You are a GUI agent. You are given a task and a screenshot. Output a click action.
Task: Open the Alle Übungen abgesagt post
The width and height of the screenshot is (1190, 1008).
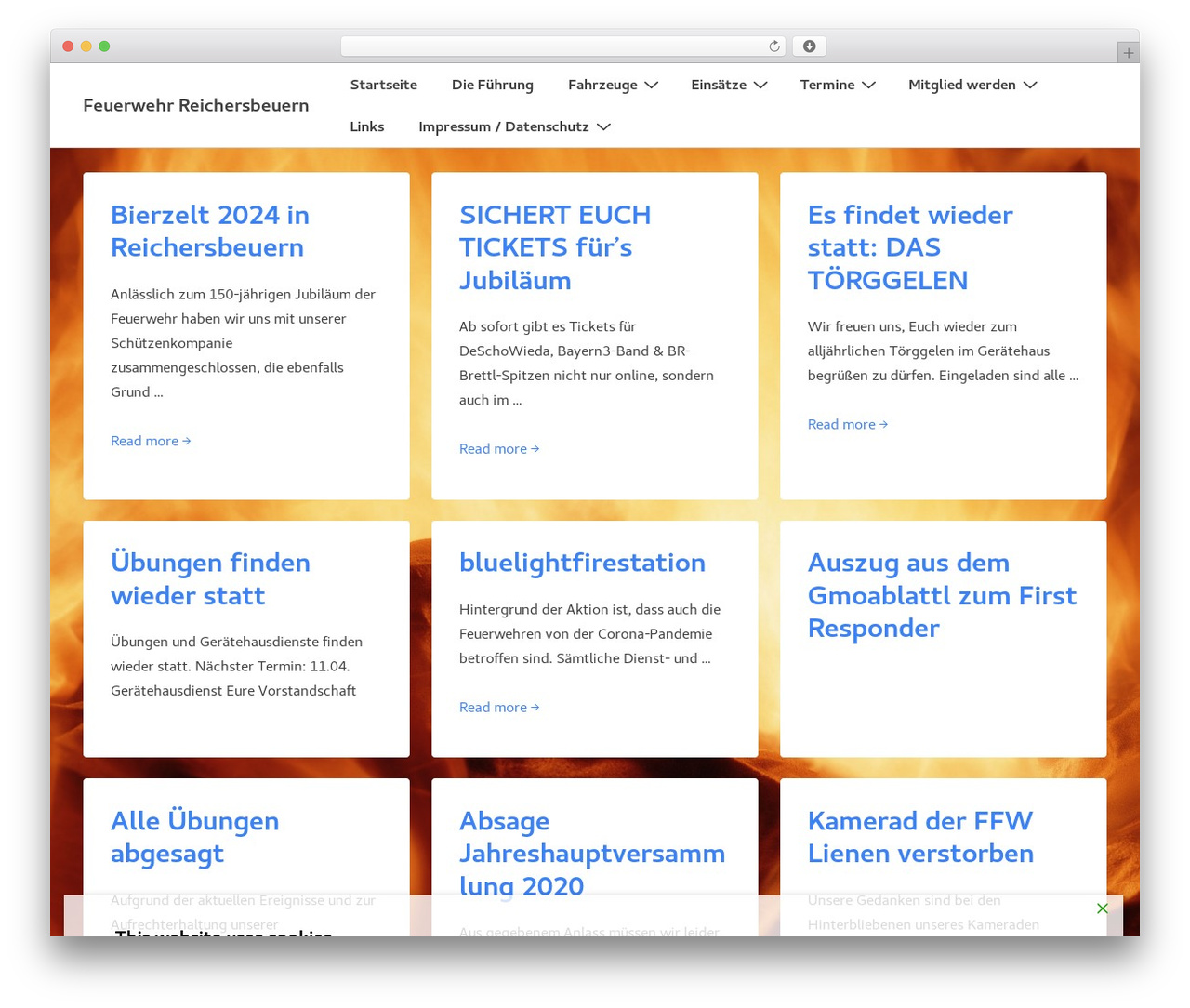[x=195, y=837]
